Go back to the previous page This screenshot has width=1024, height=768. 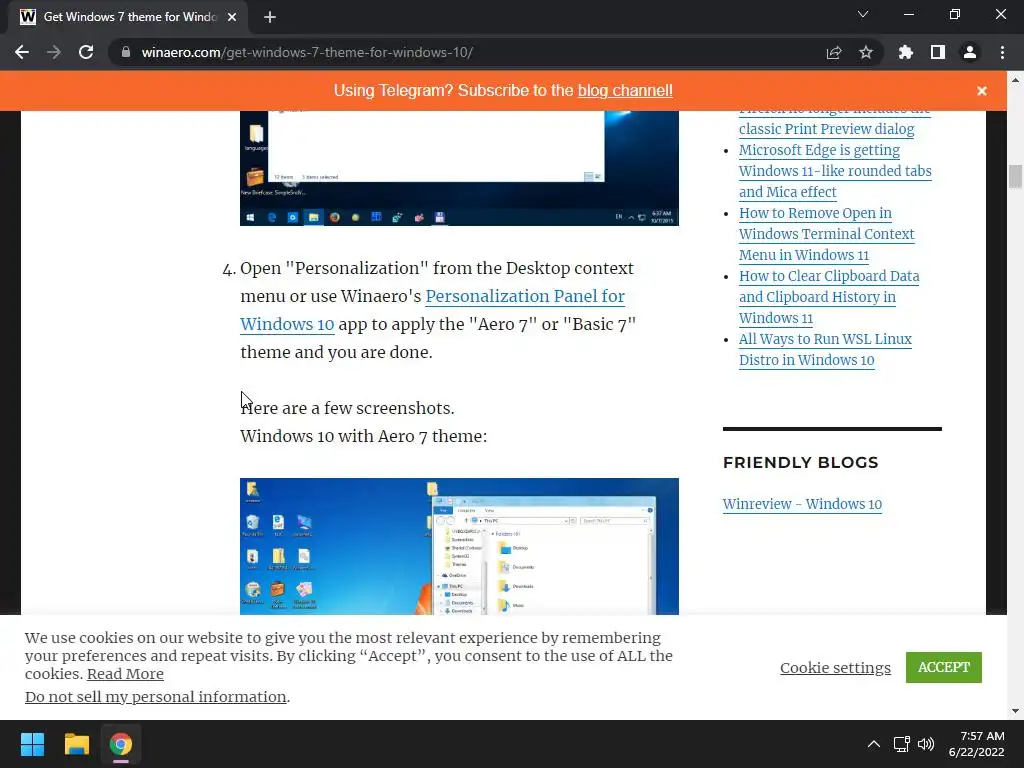click(22, 52)
